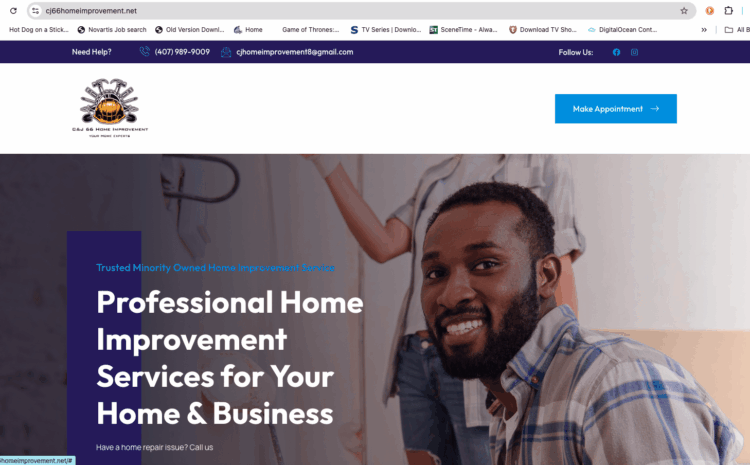Open the SceneTime bookmark
The width and height of the screenshot is (750, 465).
(x=463, y=30)
